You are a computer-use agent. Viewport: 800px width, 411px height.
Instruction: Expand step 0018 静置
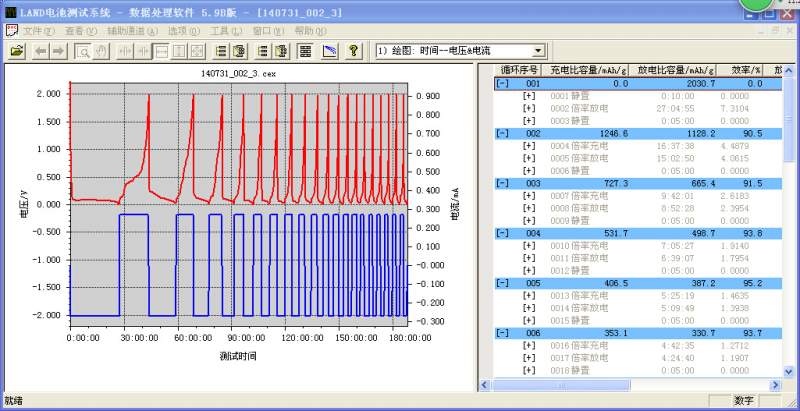pyautogui.click(x=529, y=371)
